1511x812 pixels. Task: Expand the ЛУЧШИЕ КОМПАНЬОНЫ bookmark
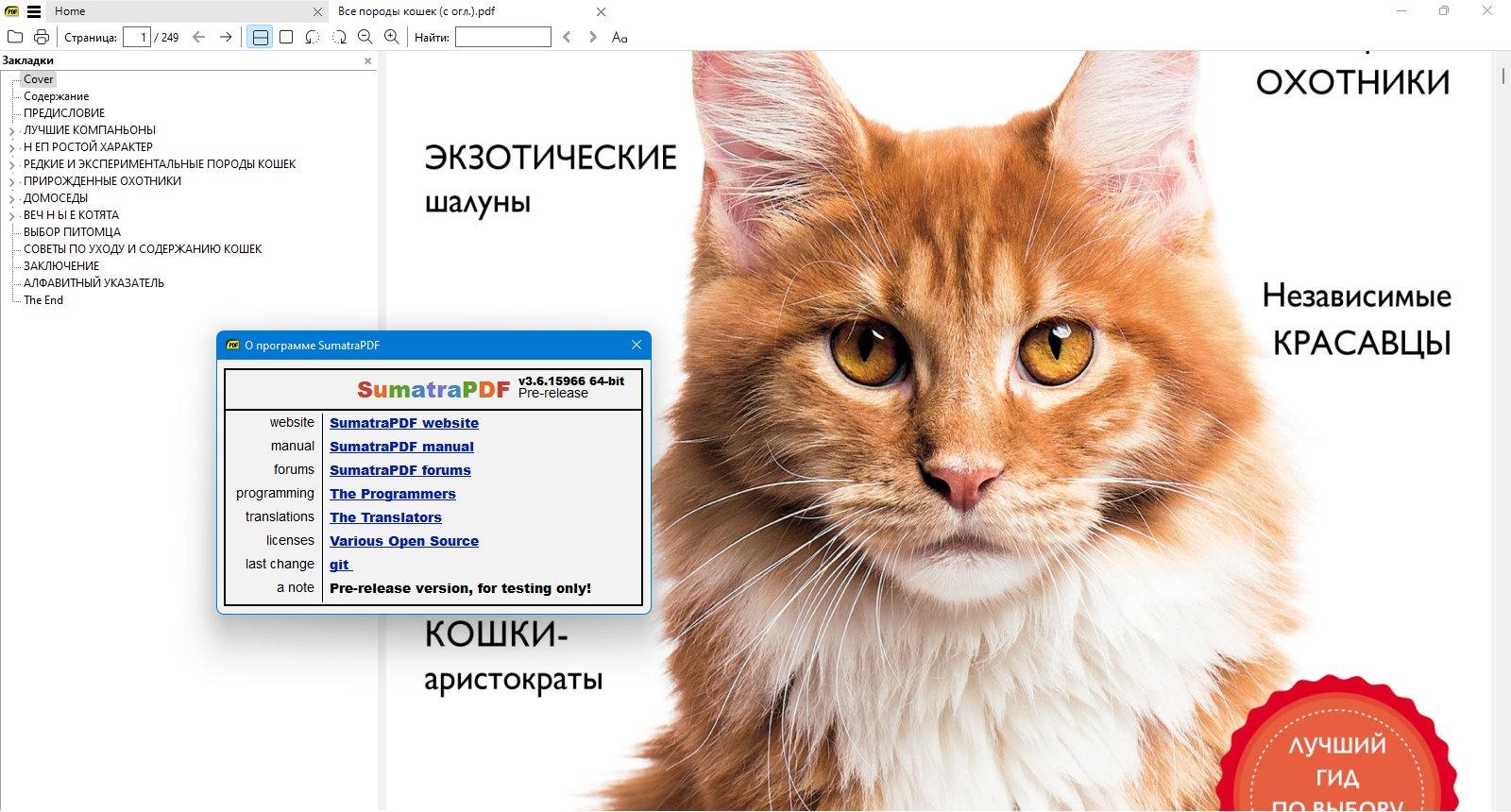[12, 131]
